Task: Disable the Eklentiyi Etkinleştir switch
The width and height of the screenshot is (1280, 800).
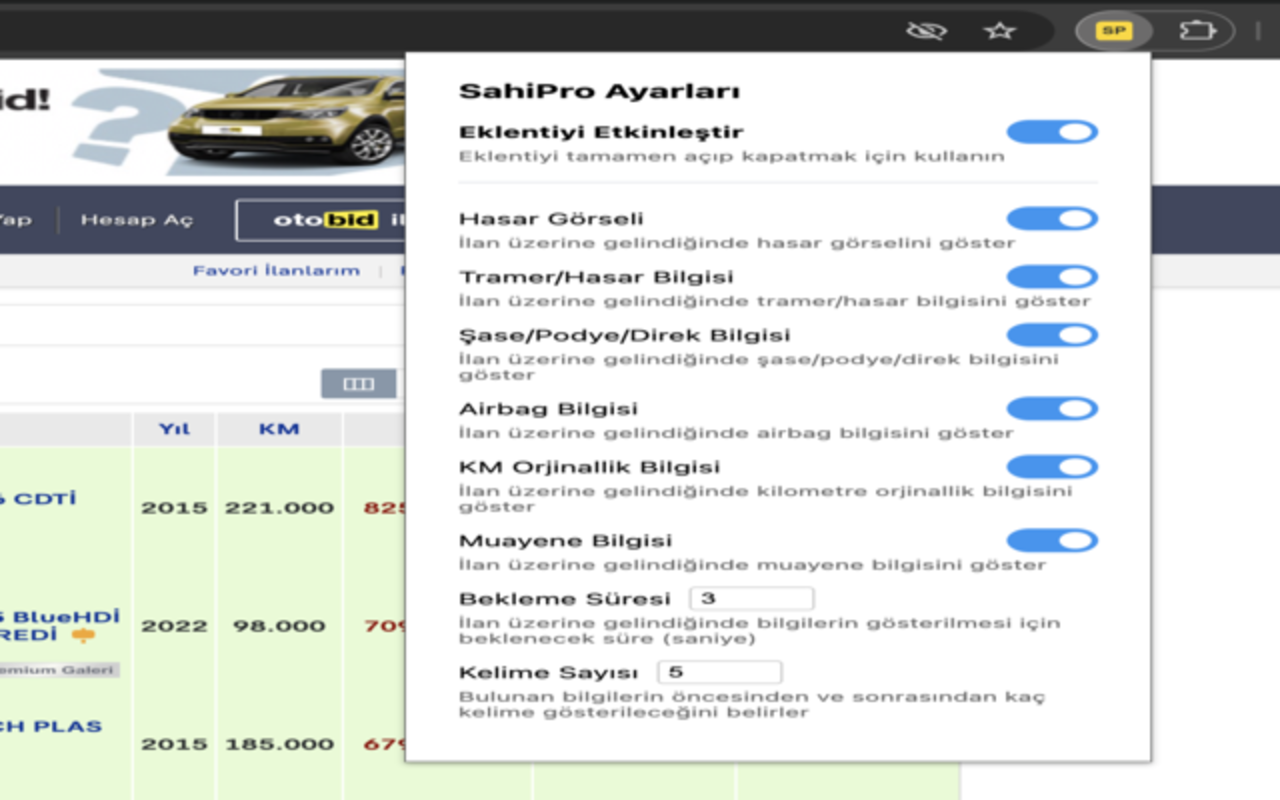Action: [x=1052, y=131]
